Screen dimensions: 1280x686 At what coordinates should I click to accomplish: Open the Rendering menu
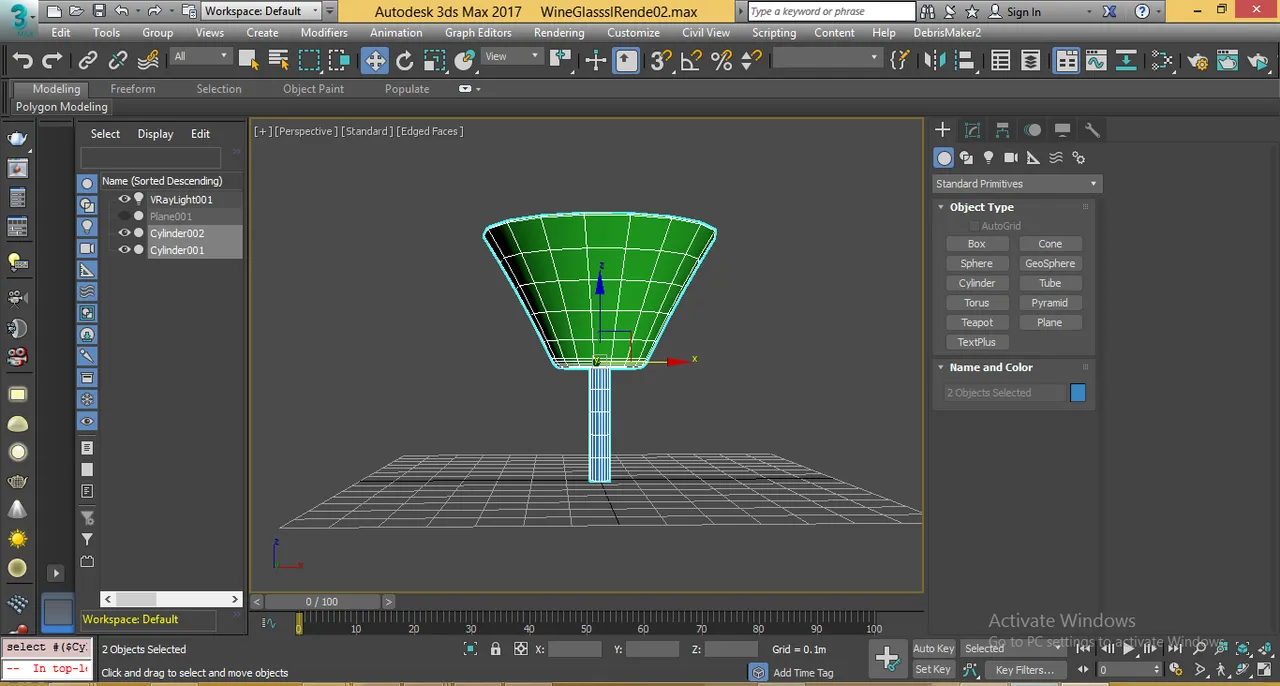point(559,32)
